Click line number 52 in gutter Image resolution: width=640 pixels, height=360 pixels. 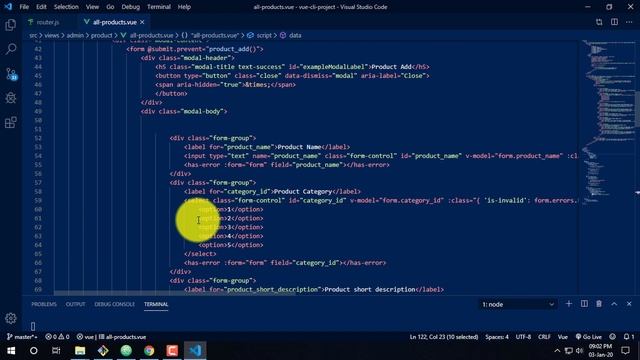38,138
